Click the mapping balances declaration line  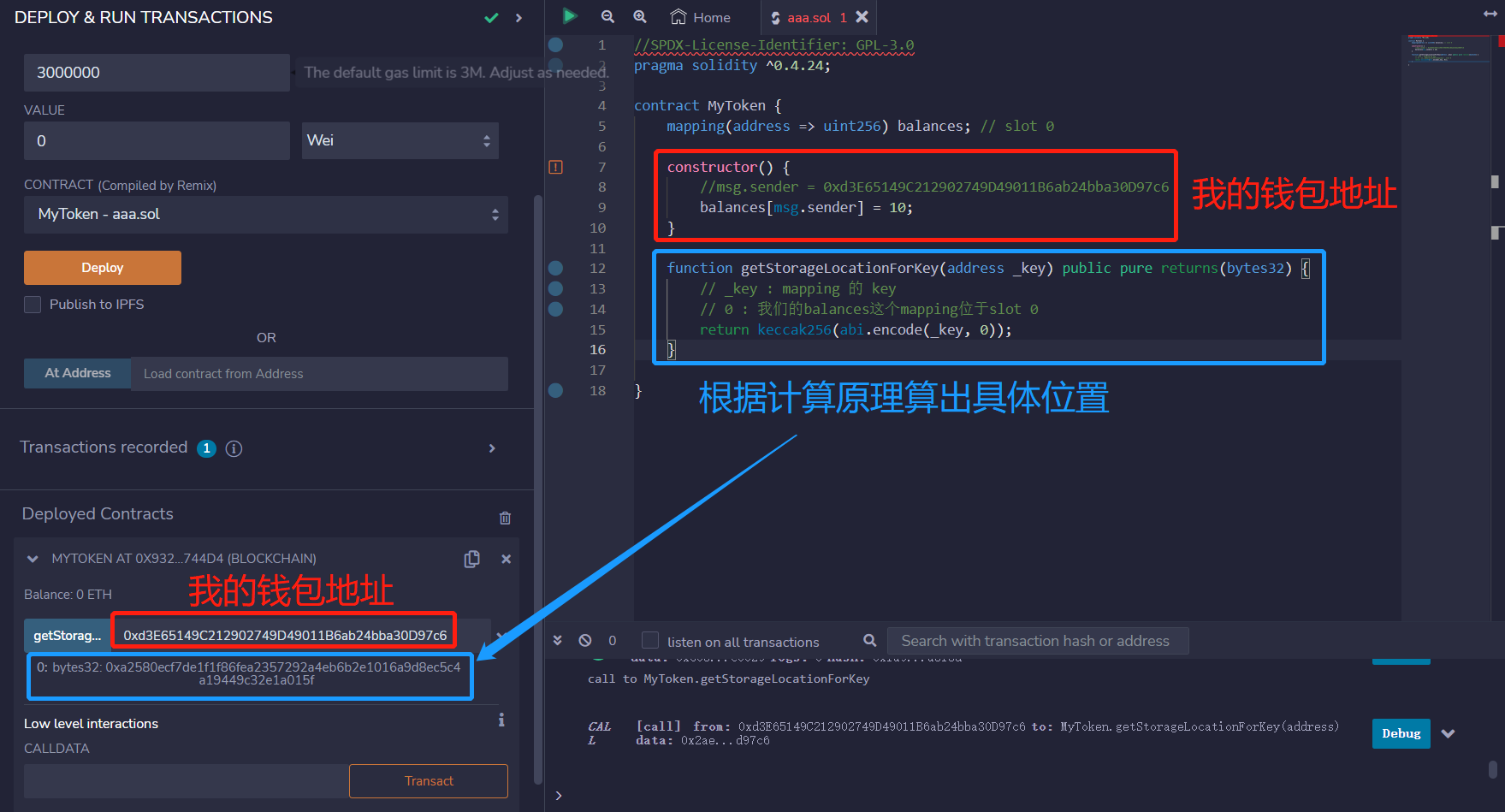point(860,126)
